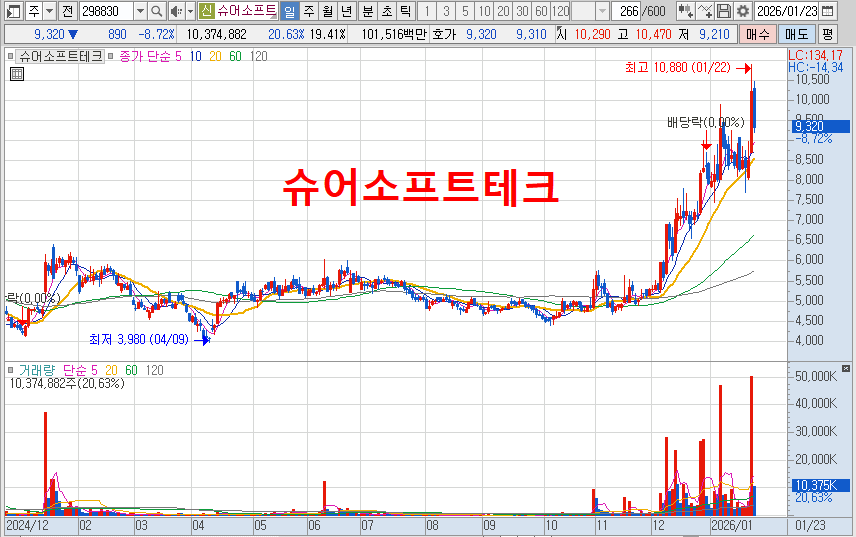Close the volume panel with the x icon
Image resolution: width=856 pixels, height=537 pixels.
click(x=846, y=369)
